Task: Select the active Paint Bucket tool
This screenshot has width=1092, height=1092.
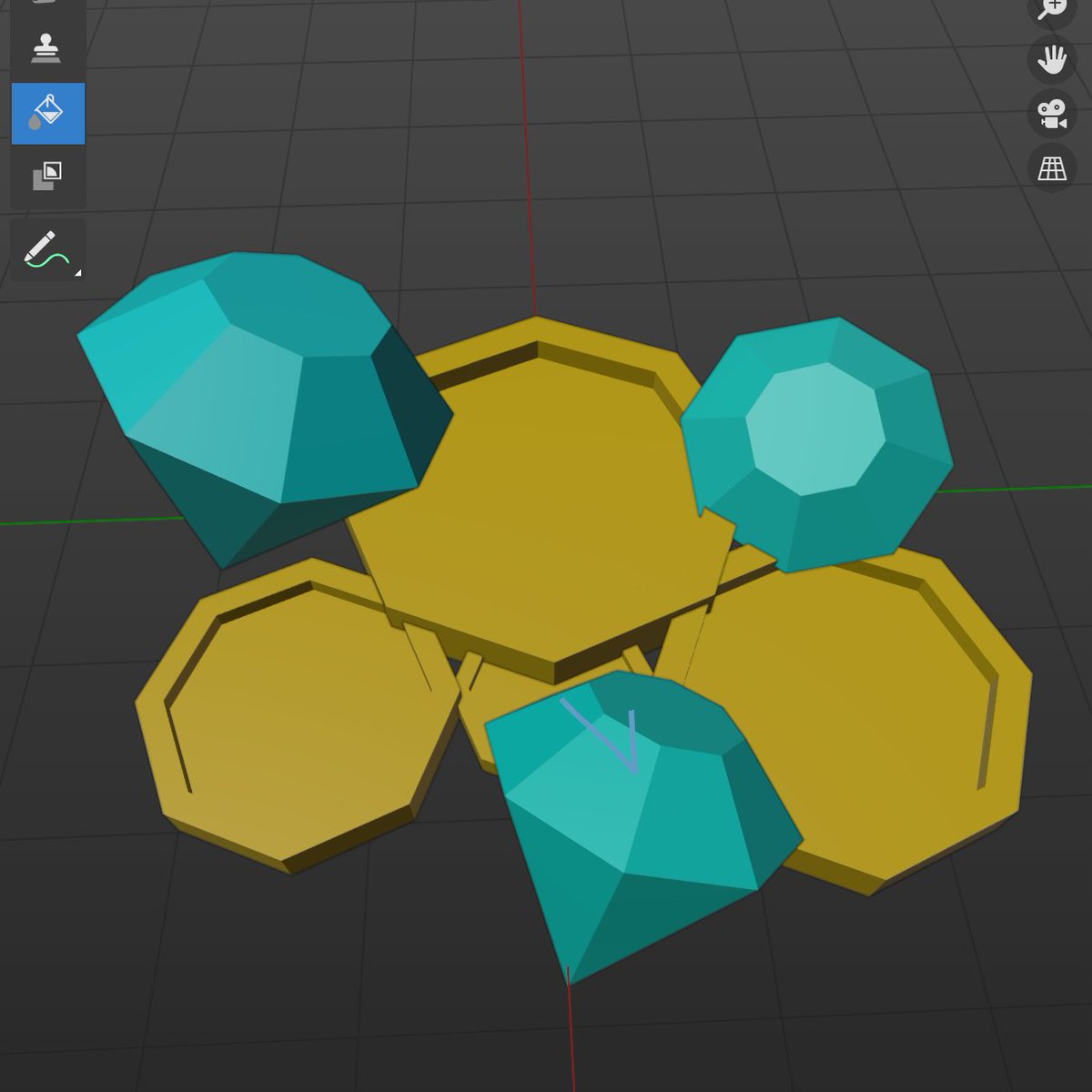Action: click(47, 114)
